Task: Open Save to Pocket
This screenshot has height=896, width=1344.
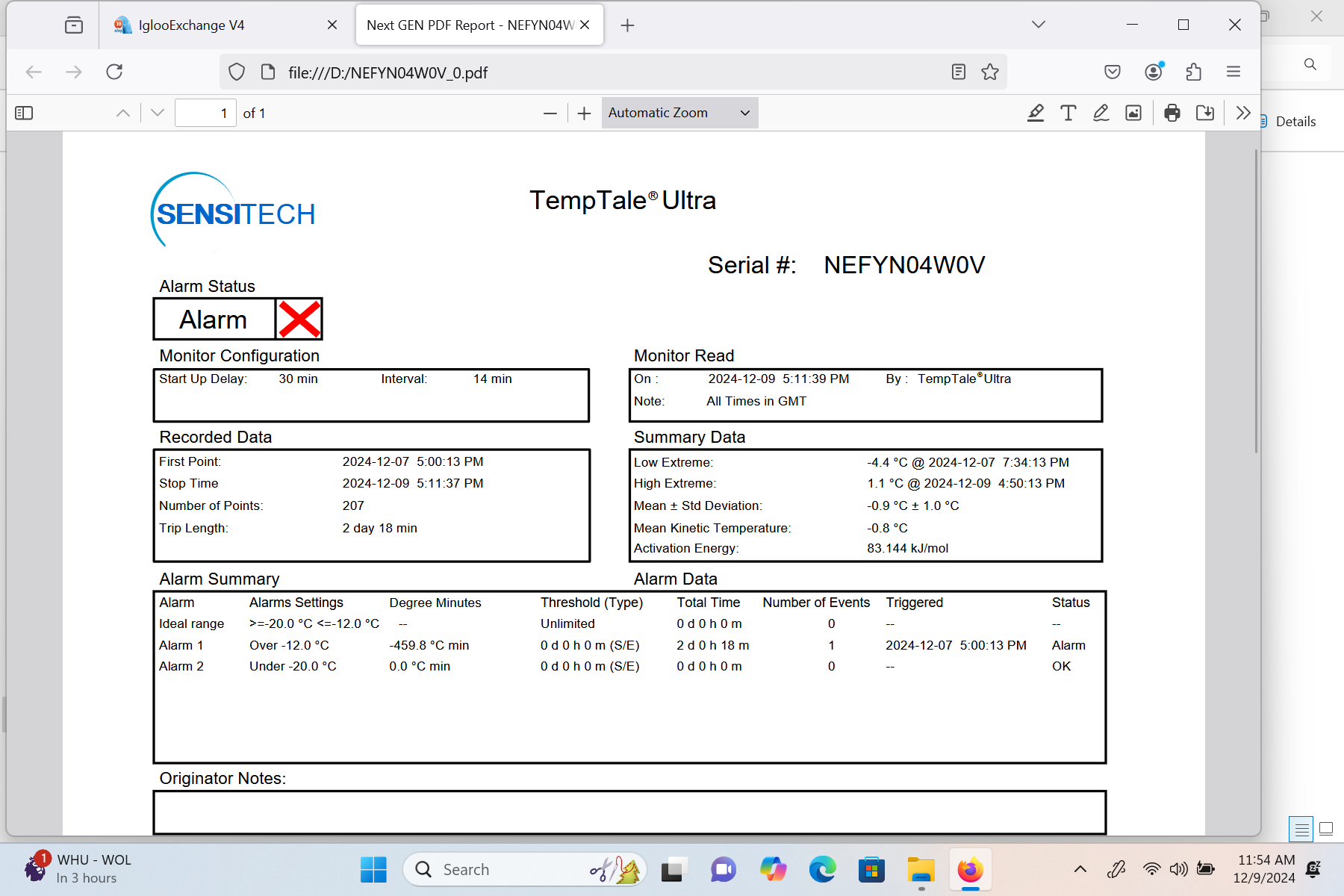Action: click(x=1113, y=72)
